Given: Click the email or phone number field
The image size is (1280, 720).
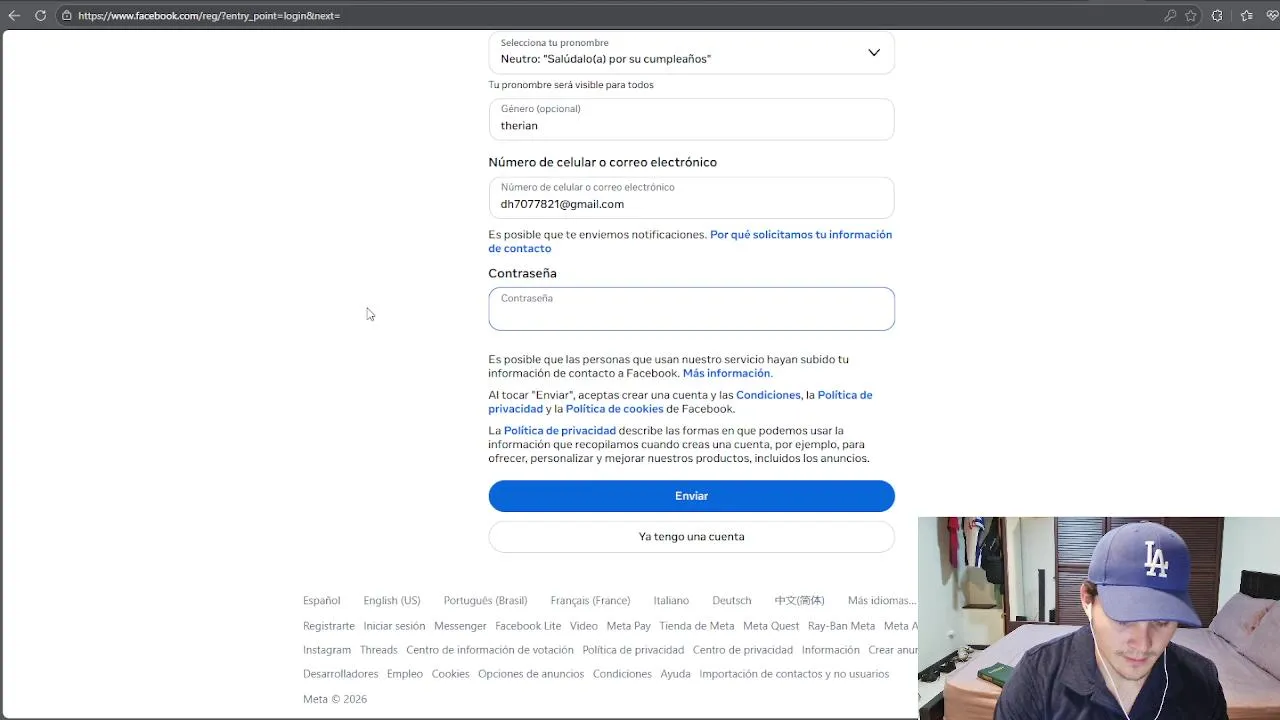Looking at the screenshot, I should [x=691, y=197].
